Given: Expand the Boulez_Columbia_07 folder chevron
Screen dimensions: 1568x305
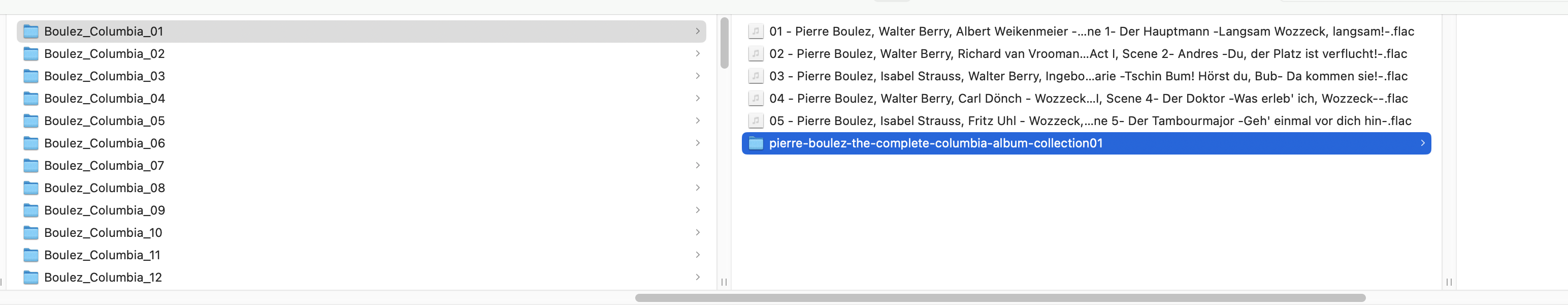Looking at the screenshot, I should 698,166.
